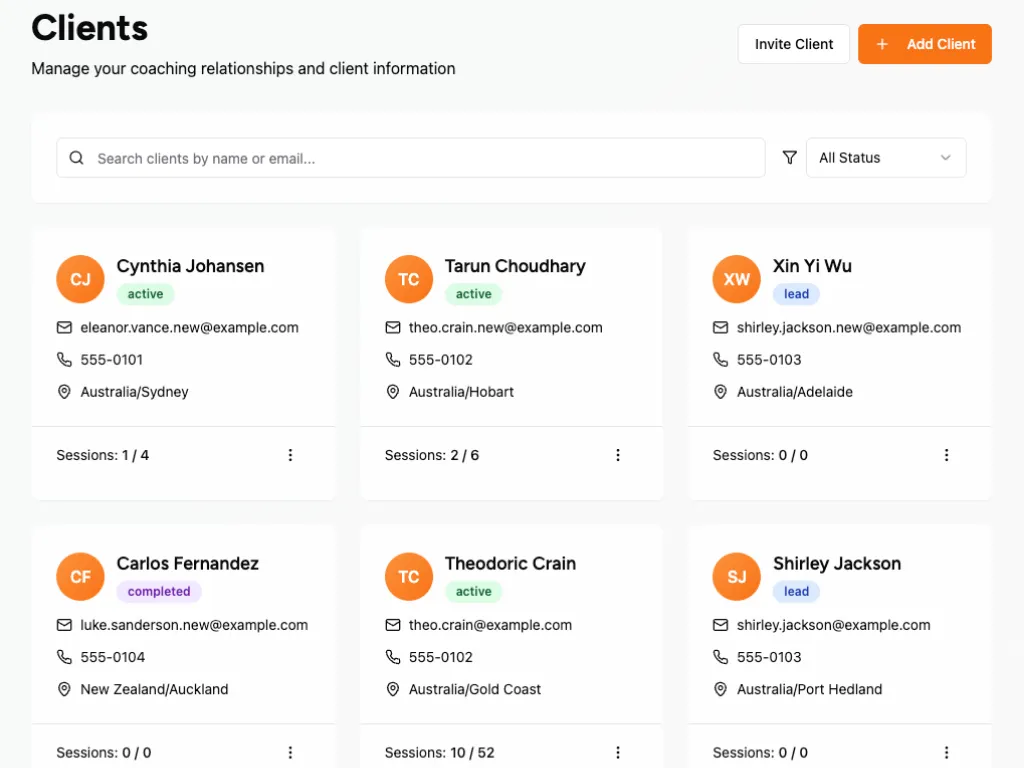The height and width of the screenshot is (768, 1024).
Task: Open Cynthia Johansen's three-dot options menu
Action: click(x=291, y=455)
